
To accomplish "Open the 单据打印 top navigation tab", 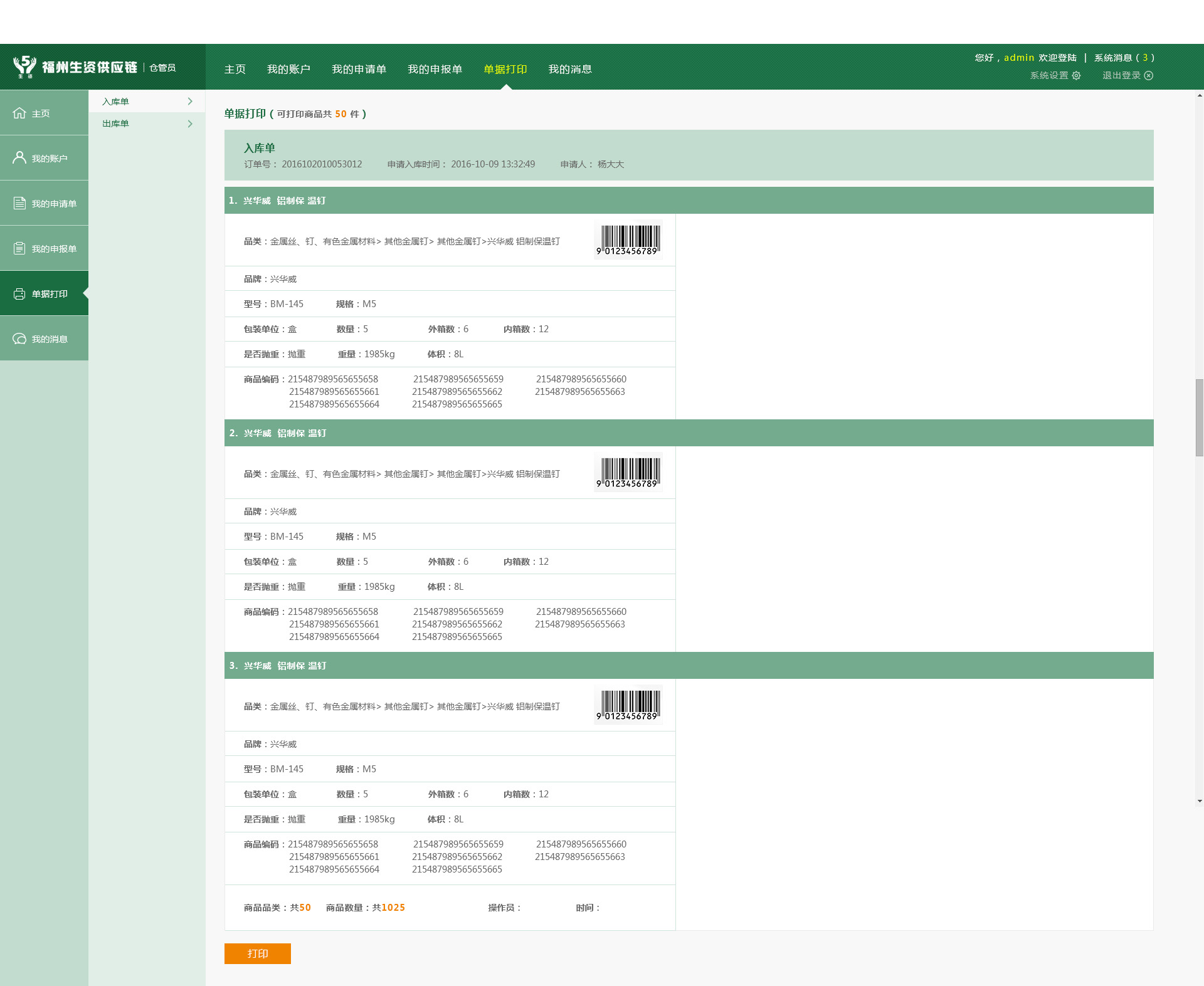I will (x=505, y=69).
